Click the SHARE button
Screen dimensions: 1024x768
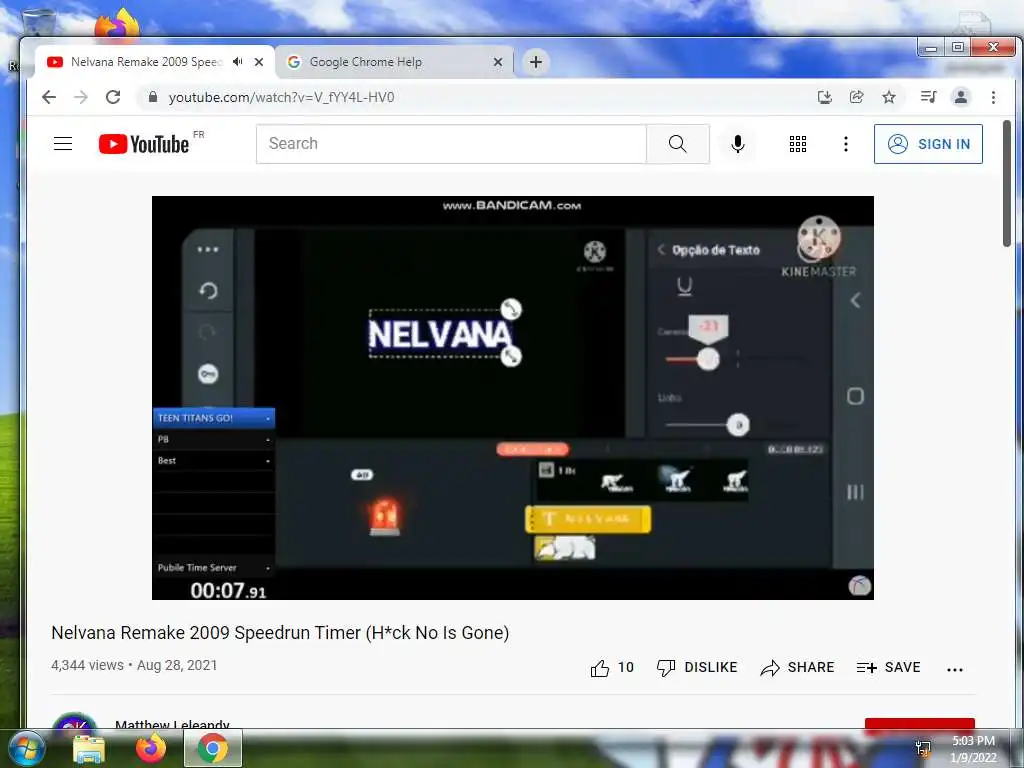(x=797, y=667)
